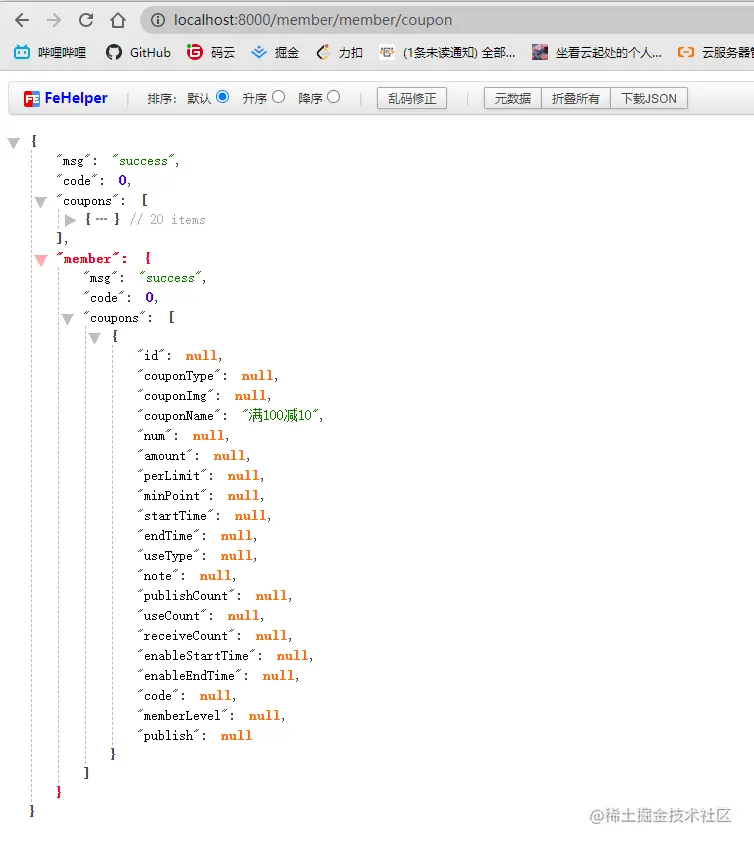Click the "amount" key
Image resolution: width=754 pixels, height=847 pixels.
coord(165,456)
